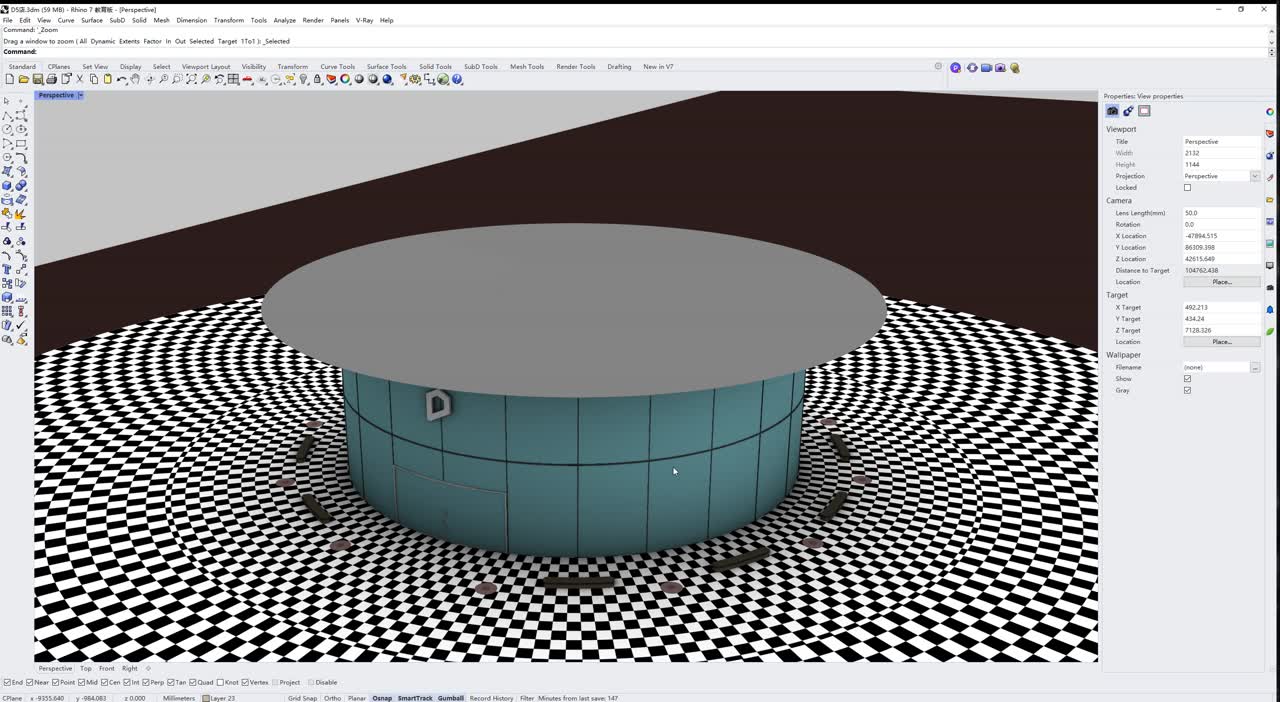Viewport: 1280px width, 702px height.
Task: Open the Perspective viewport title dropdown
Action: [80, 95]
